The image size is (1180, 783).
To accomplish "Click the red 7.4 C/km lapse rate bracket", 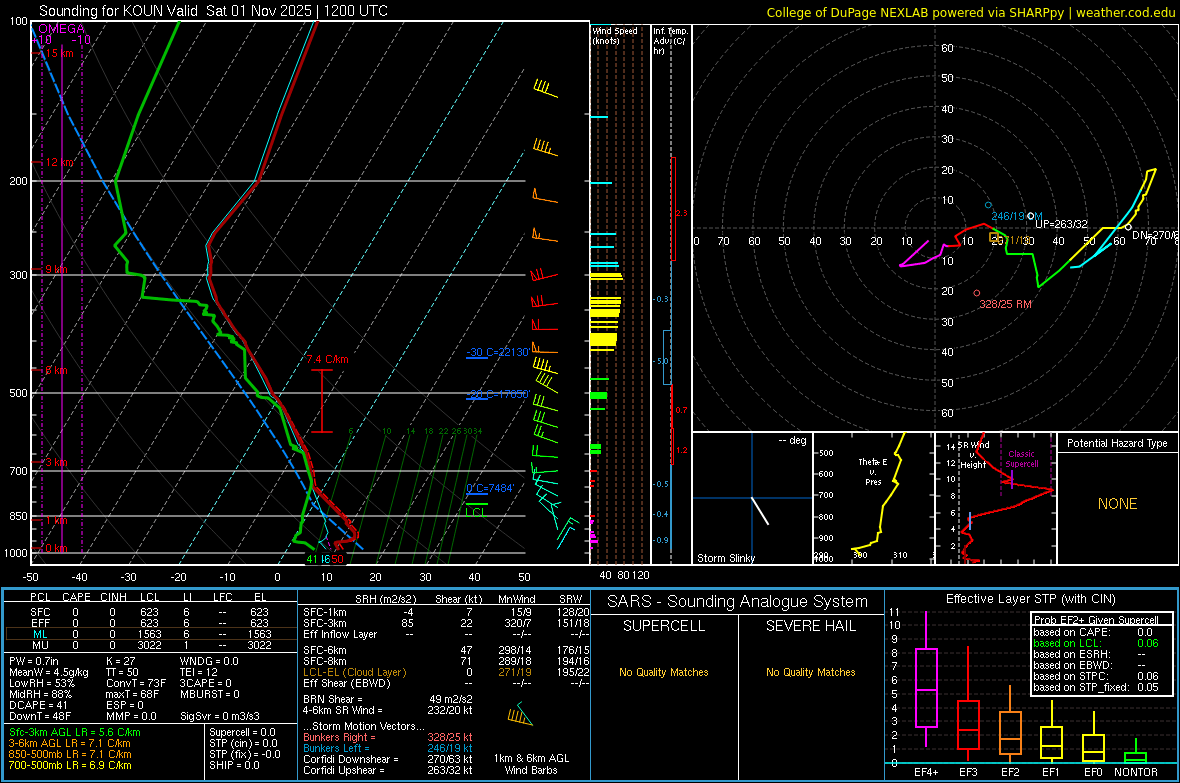I will (322, 401).
